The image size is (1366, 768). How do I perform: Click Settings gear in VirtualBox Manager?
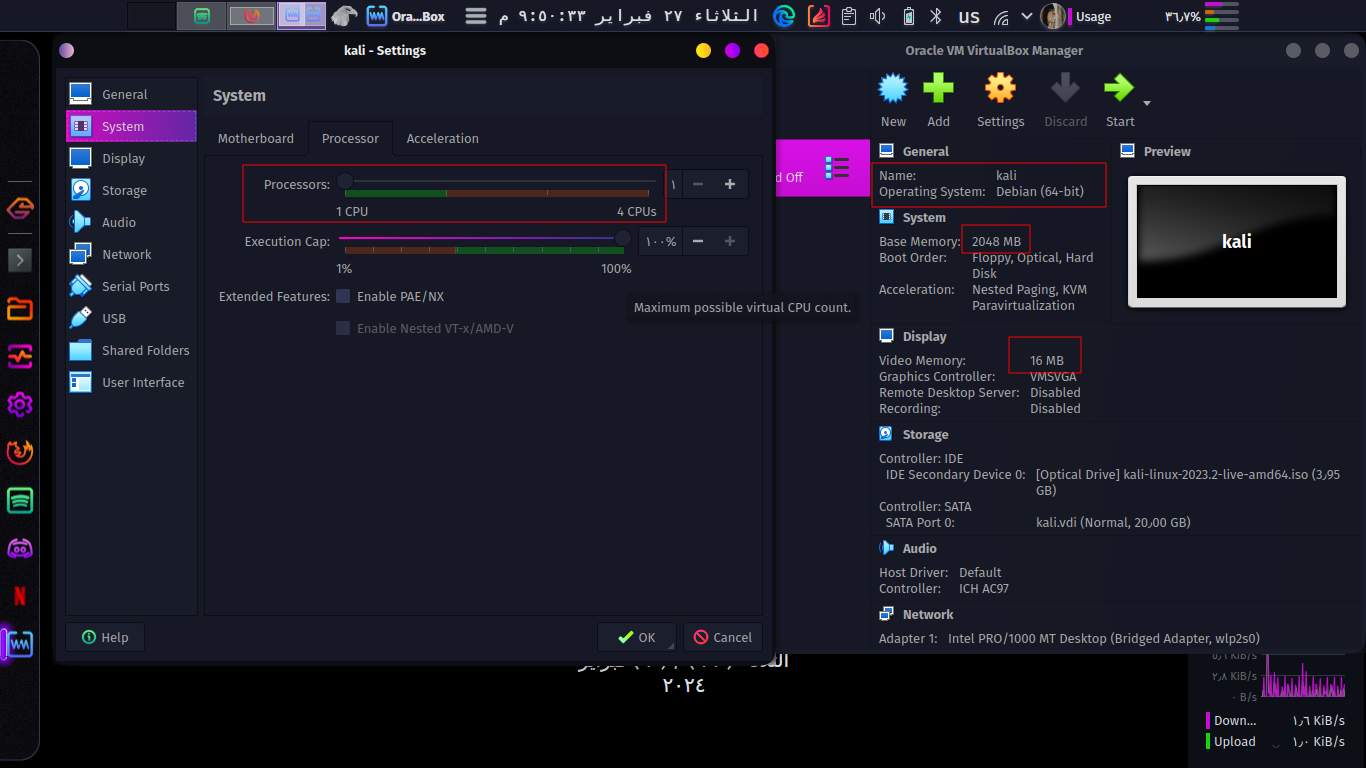coord(1000,101)
